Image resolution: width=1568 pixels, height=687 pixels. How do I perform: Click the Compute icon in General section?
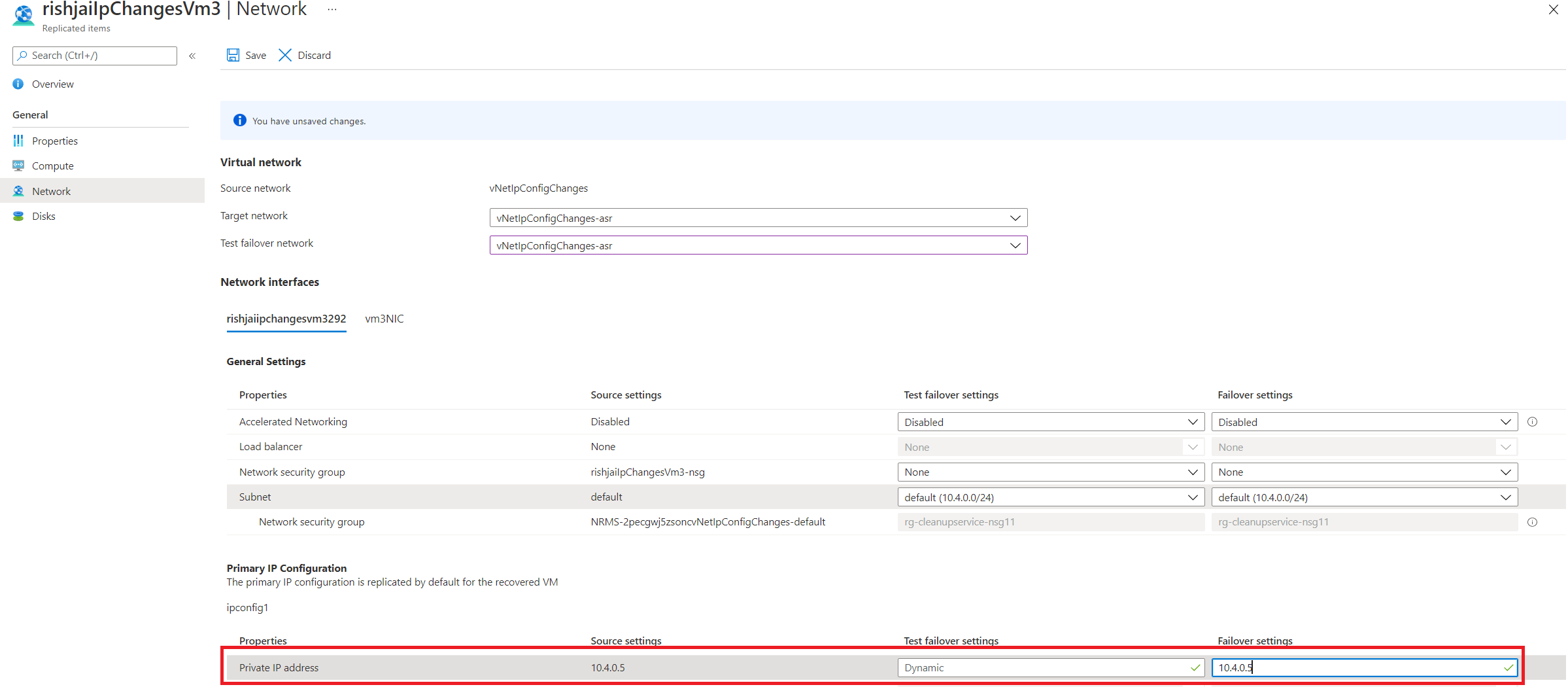tap(18, 166)
